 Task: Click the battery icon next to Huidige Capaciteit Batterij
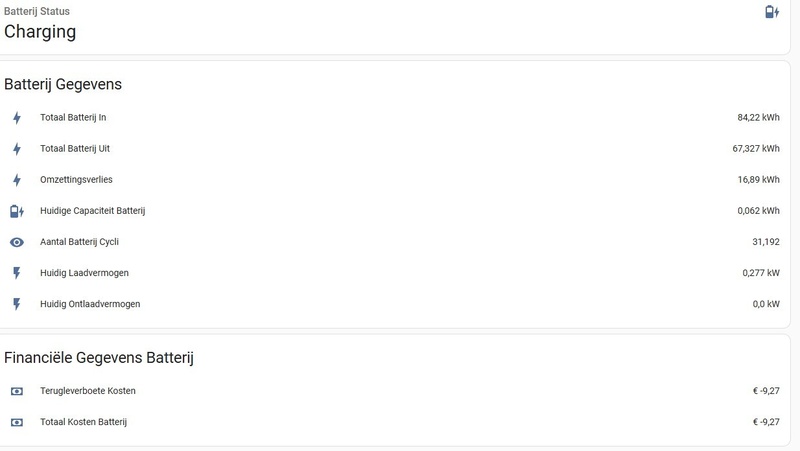click(x=17, y=211)
